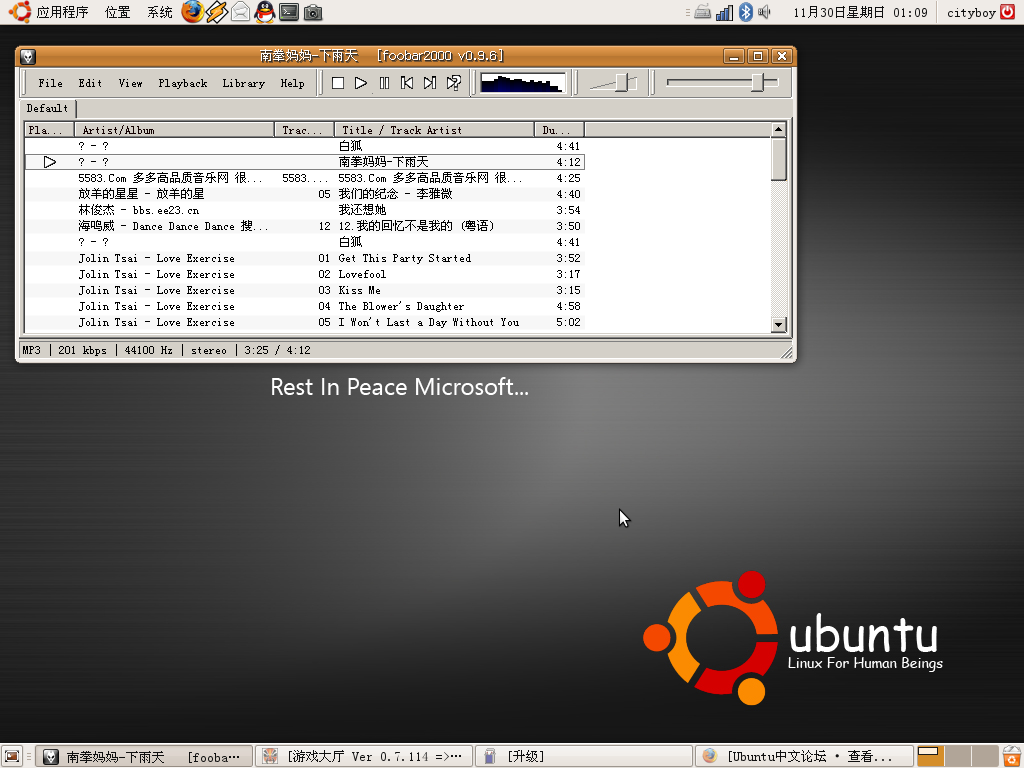Open the 应用程序 applications menu

click(62, 12)
